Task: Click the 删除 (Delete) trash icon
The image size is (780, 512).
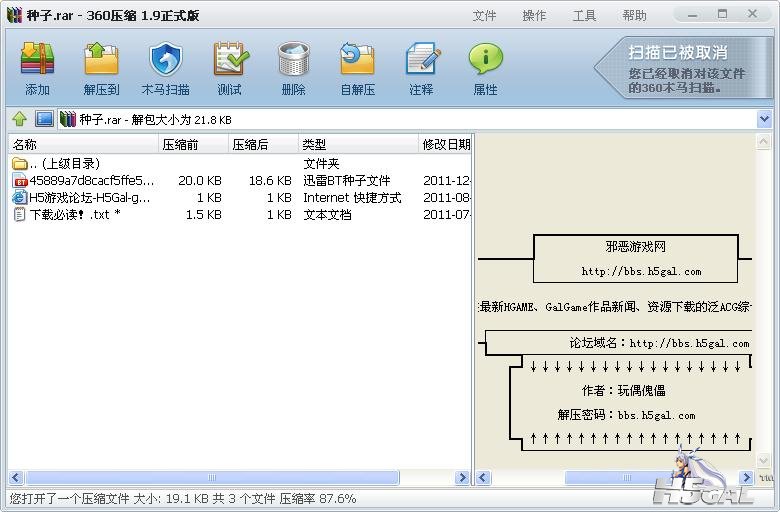Action: coord(293,67)
